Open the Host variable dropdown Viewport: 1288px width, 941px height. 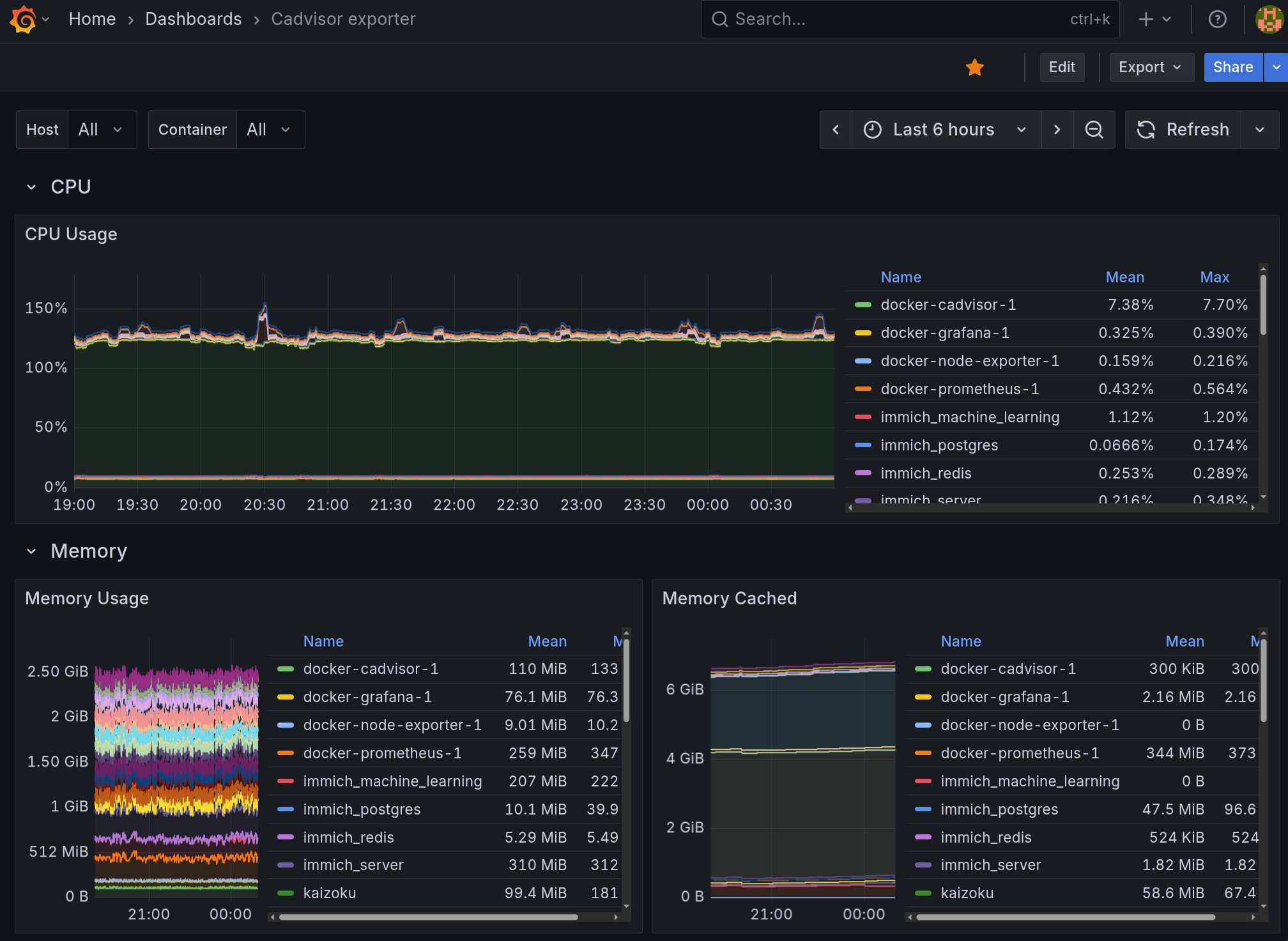(x=100, y=130)
